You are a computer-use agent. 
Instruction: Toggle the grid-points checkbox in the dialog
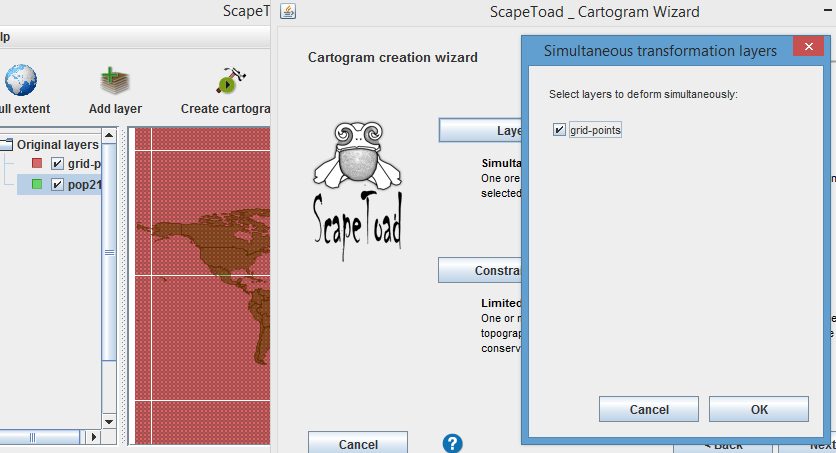pos(559,130)
